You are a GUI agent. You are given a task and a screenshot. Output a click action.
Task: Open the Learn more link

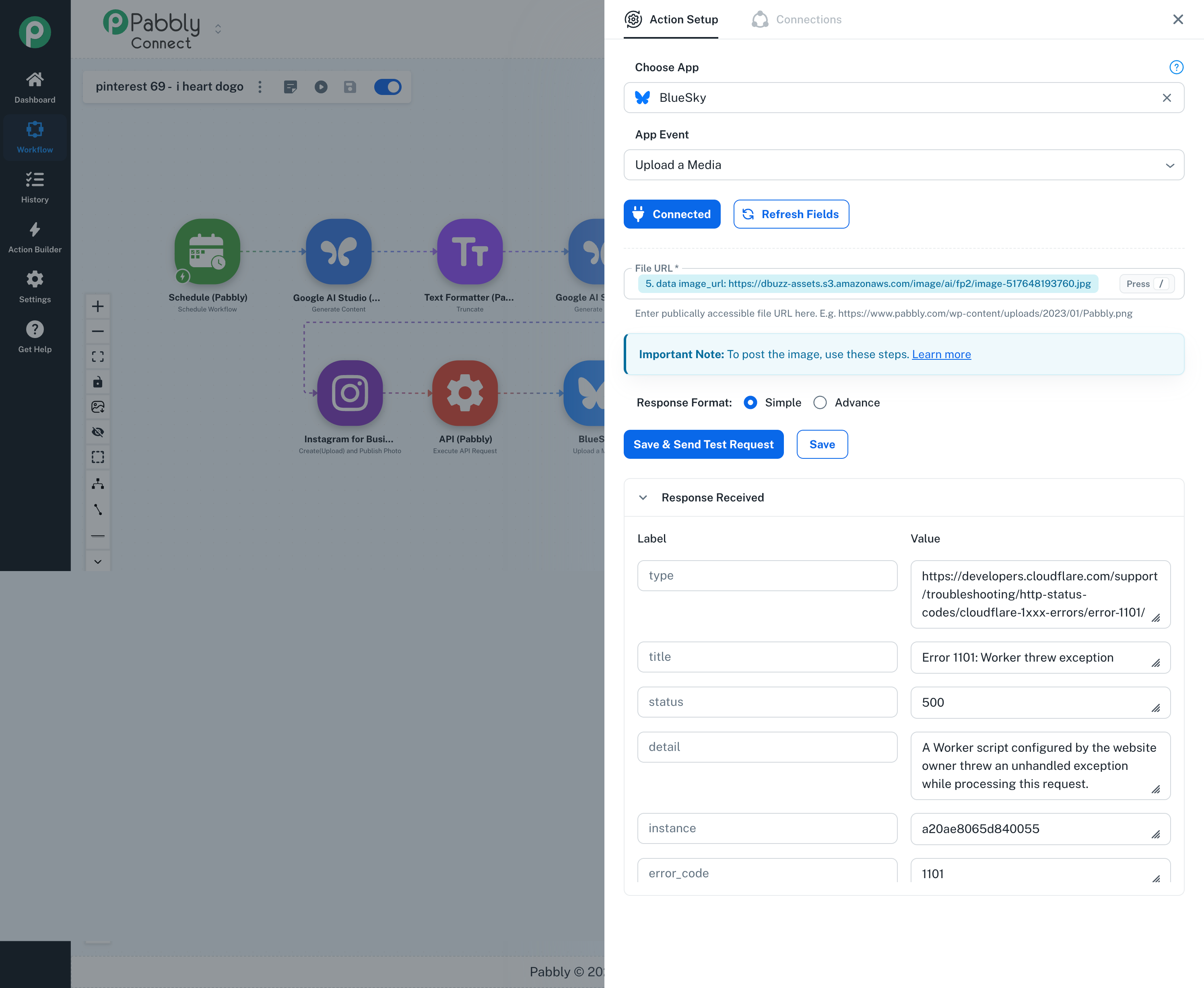pos(941,354)
